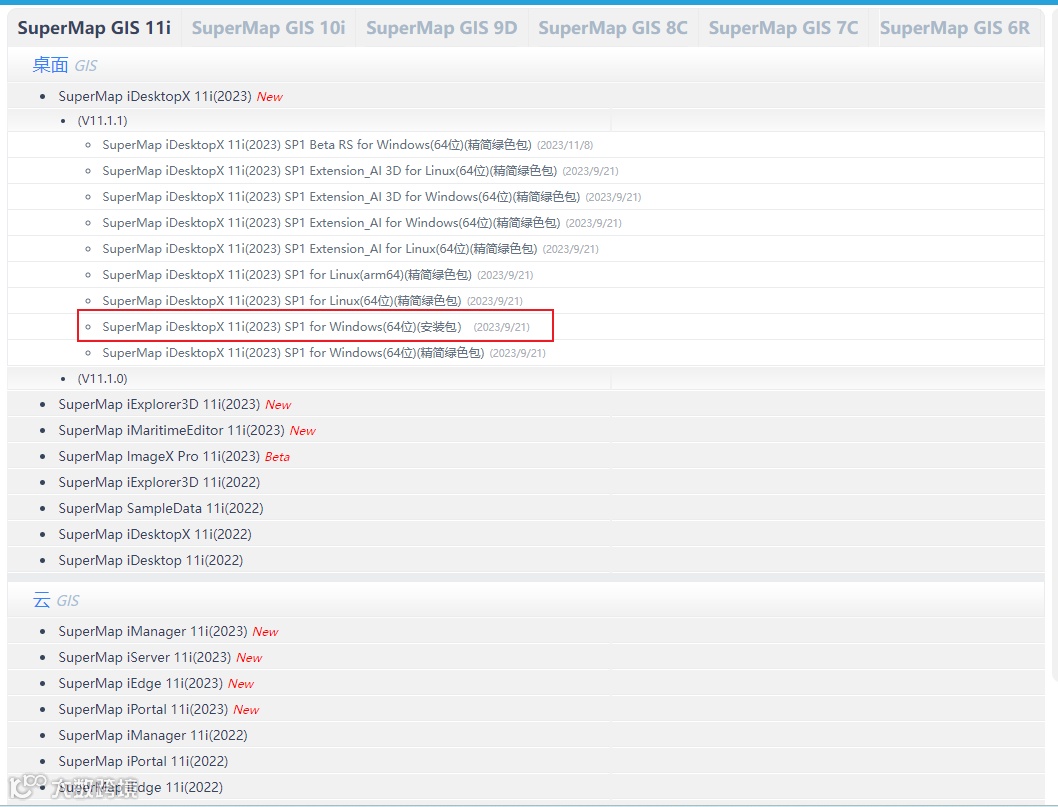Open the SuperMap GIS 6R tab

click(x=955, y=28)
